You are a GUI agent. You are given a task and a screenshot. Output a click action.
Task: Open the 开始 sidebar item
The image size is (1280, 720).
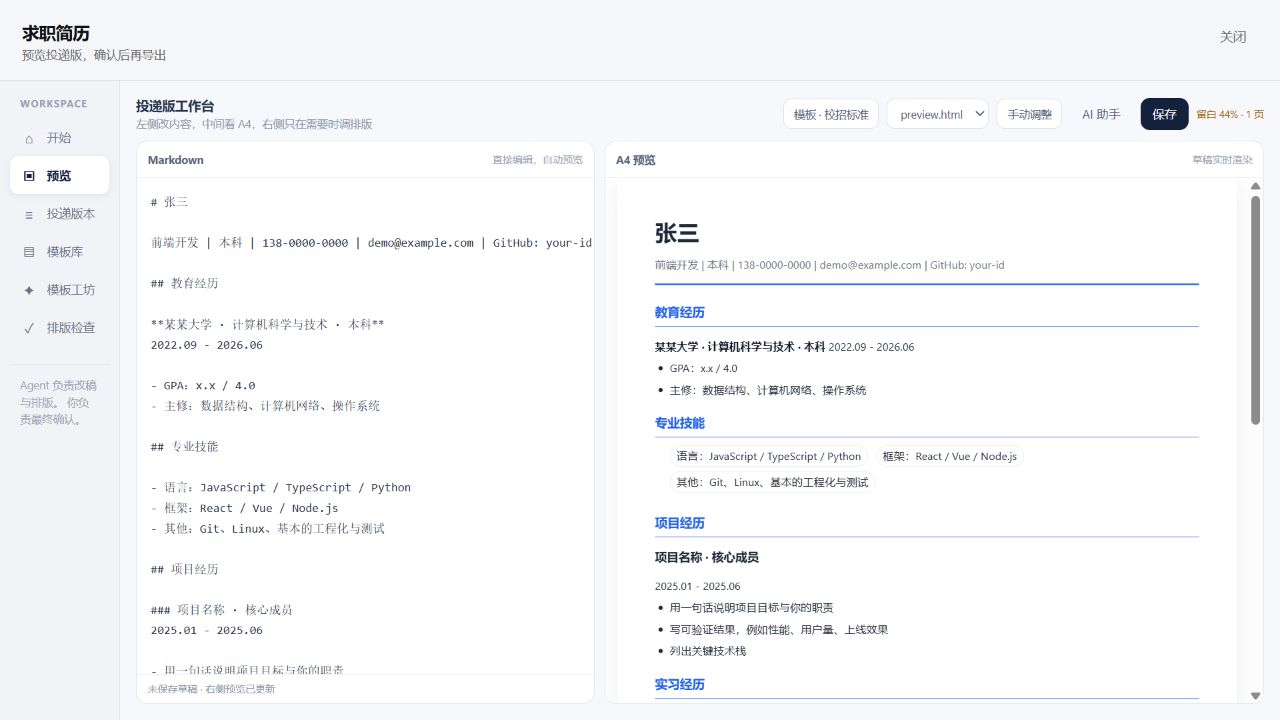pyautogui.click(x=60, y=138)
